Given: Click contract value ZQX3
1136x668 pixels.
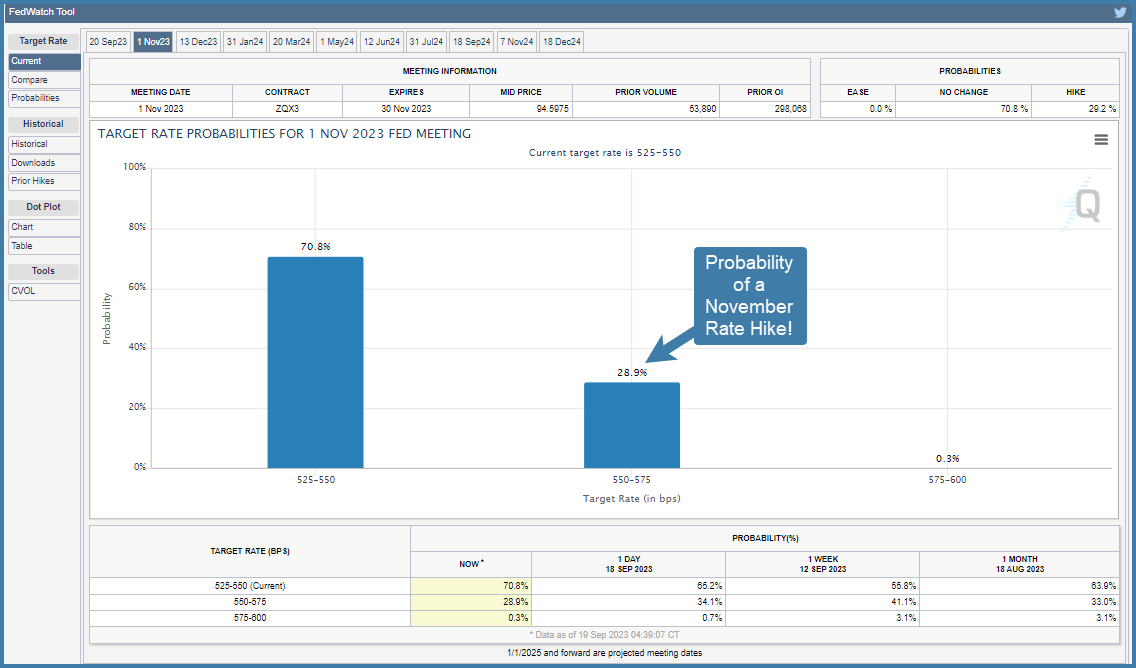Looking at the screenshot, I should pyautogui.click(x=287, y=109).
